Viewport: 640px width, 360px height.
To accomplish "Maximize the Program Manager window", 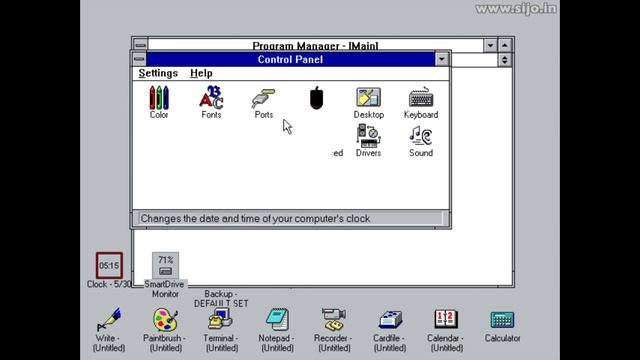I will coord(504,45).
